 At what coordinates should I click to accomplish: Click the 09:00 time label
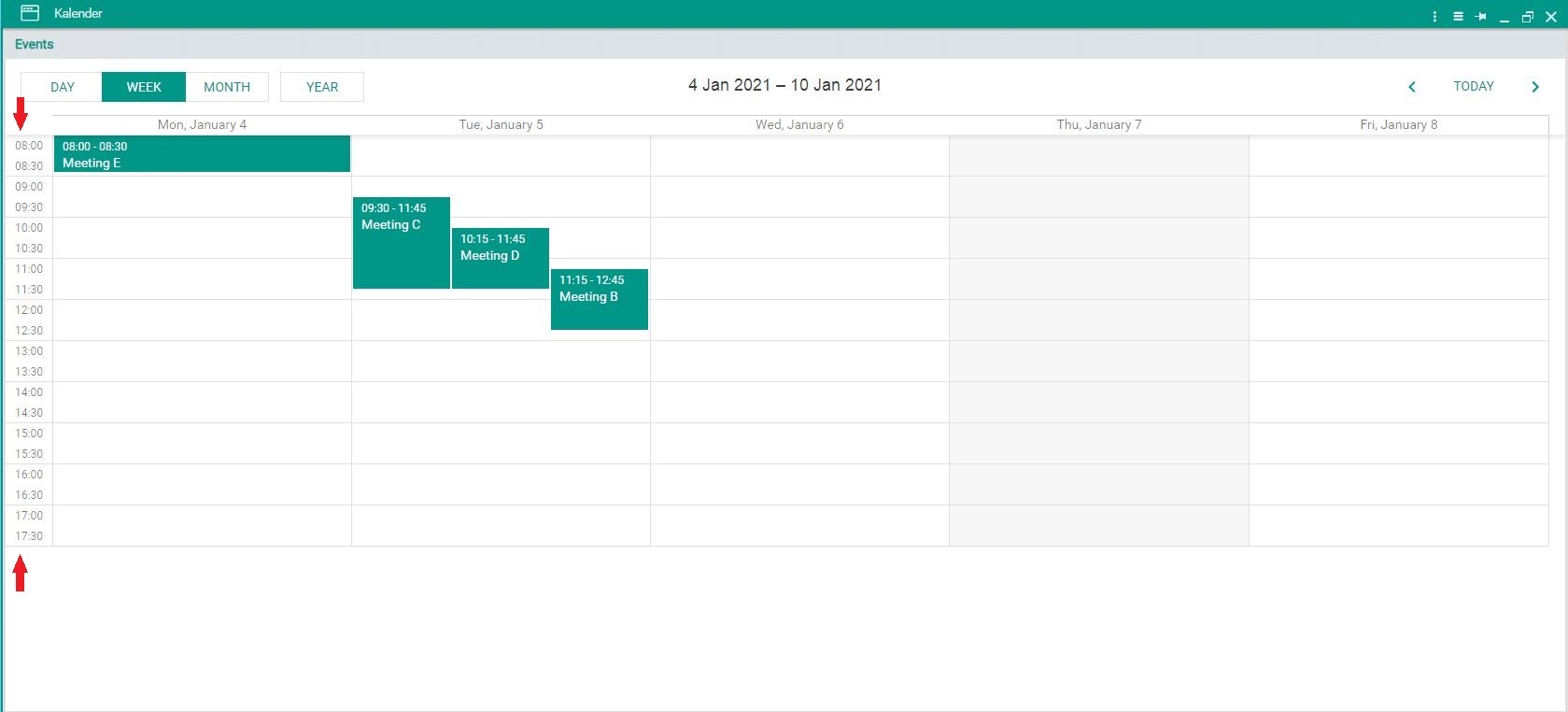tap(29, 187)
